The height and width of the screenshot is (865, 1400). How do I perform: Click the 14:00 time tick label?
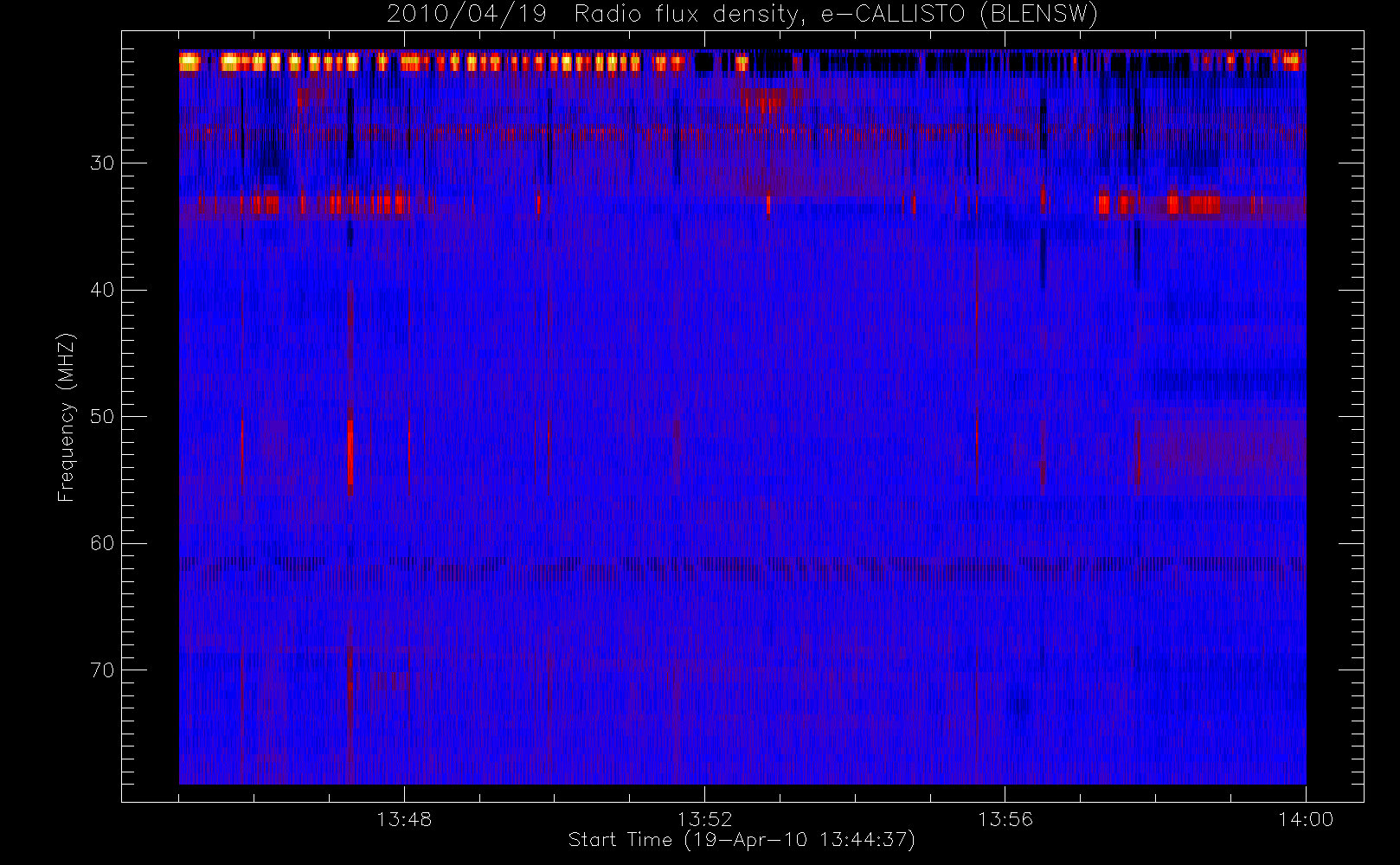[x=1306, y=819]
